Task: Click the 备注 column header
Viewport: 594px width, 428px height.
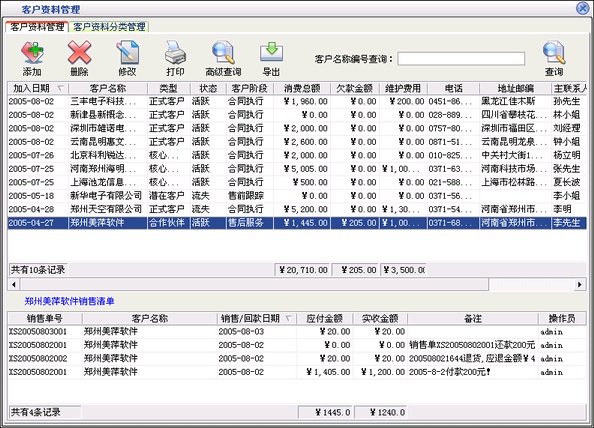Action: (473, 318)
